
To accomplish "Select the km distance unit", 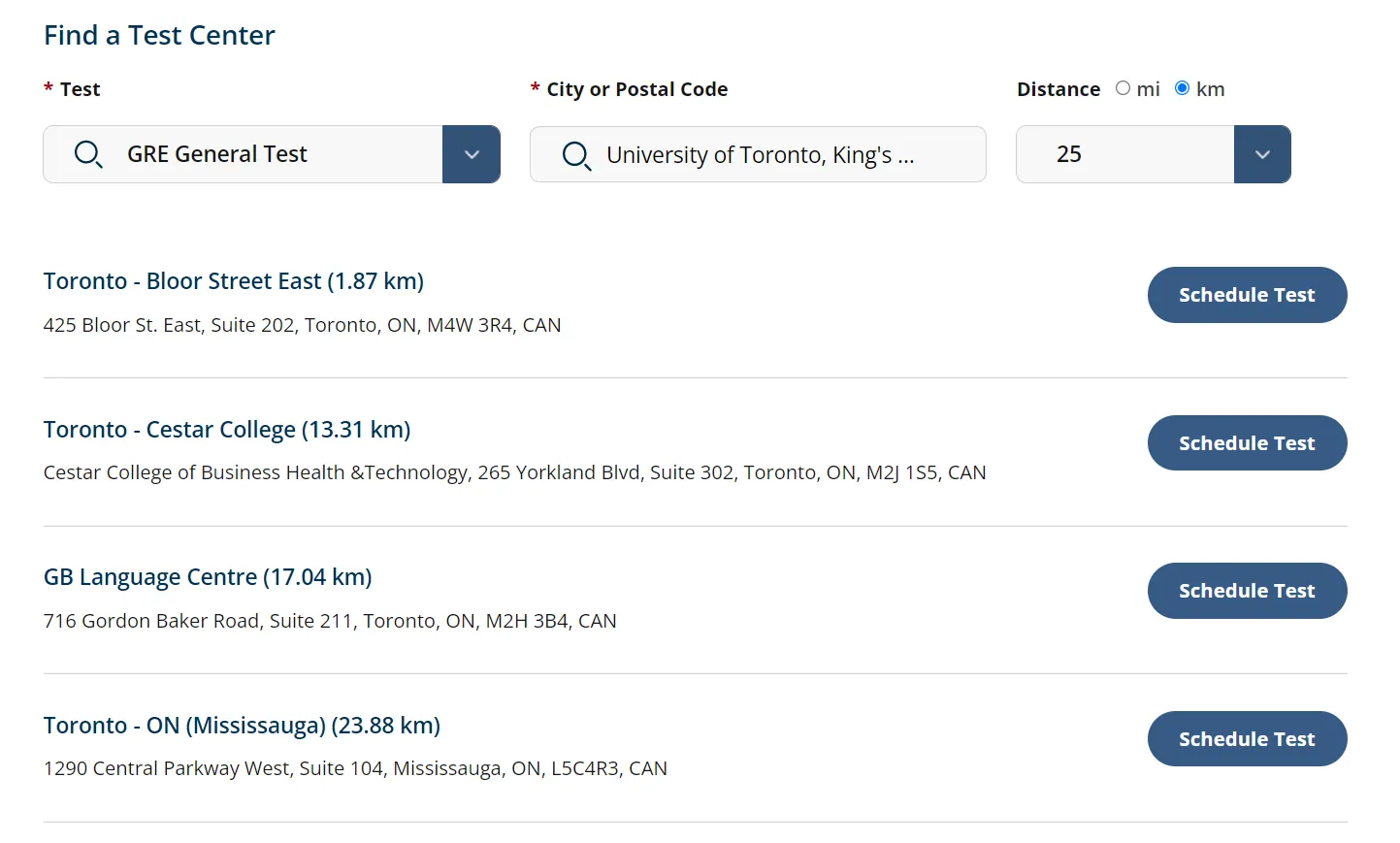I will click(1182, 88).
